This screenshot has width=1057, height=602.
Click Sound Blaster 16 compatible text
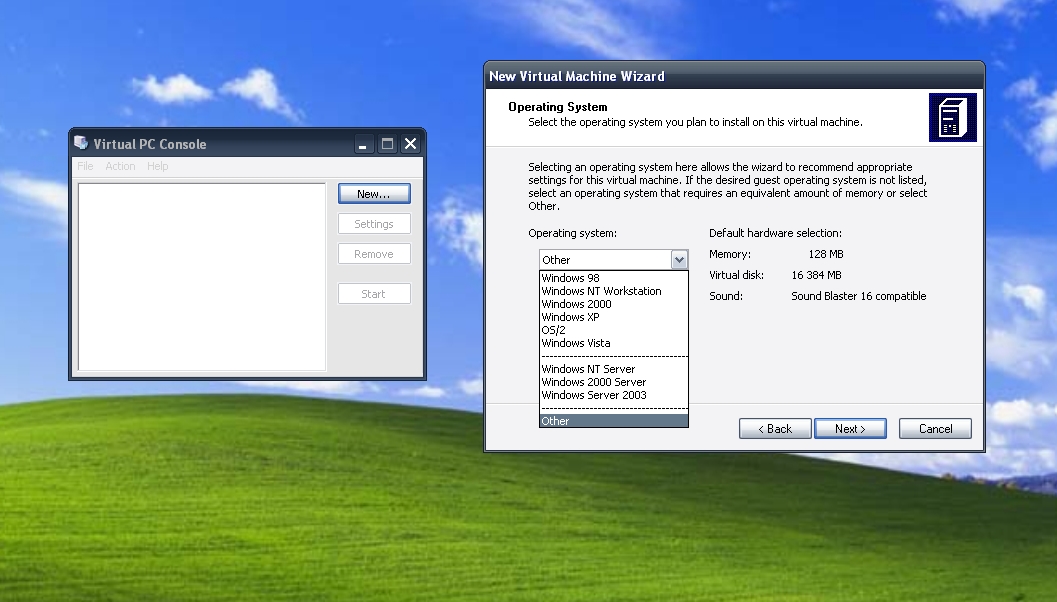859,296
